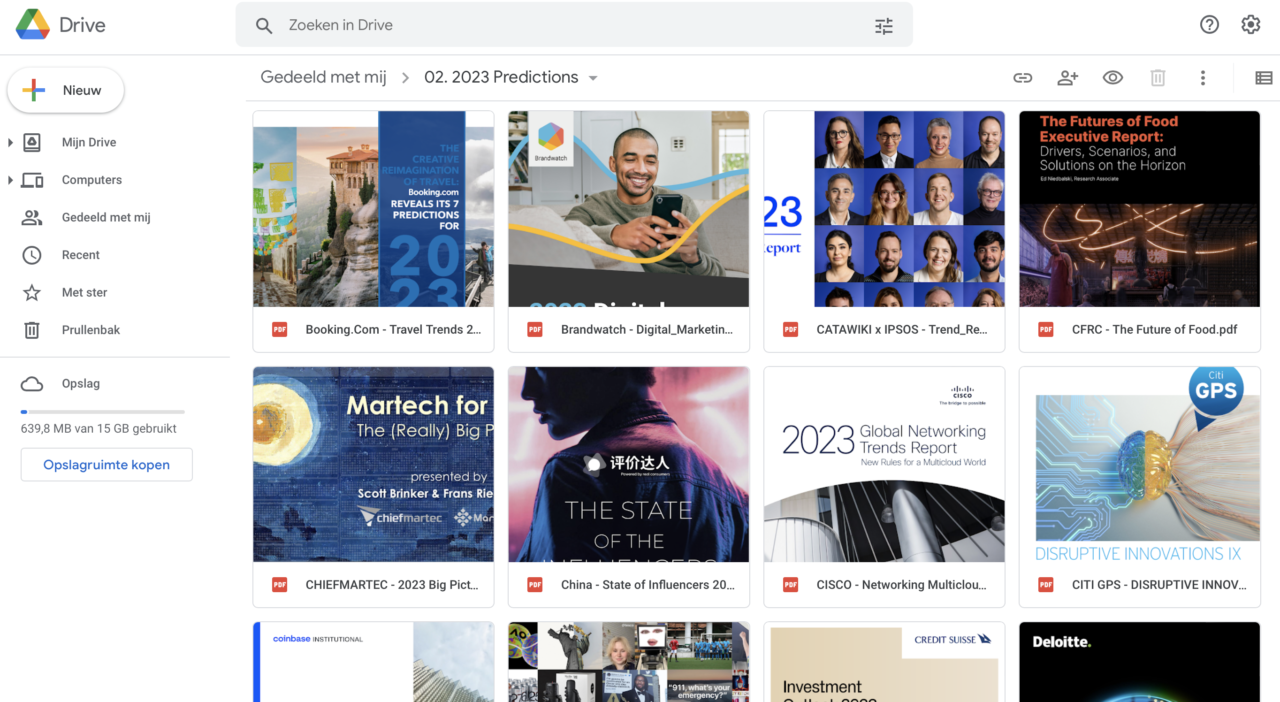Click the get link icon
This screenshot has width=1280, height=702.
pos(1022,78)
